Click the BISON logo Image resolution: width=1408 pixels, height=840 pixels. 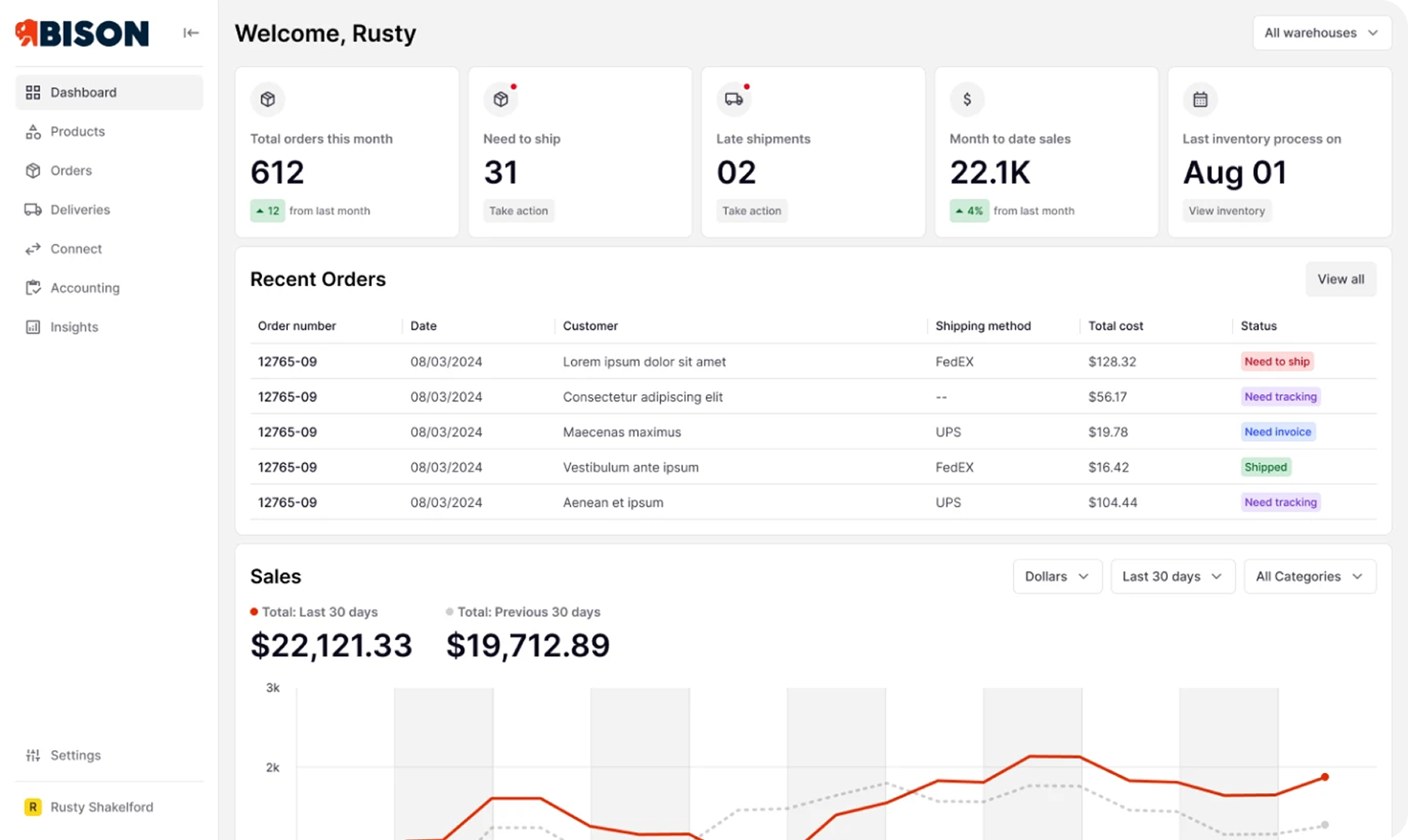[x=81, y=33]
